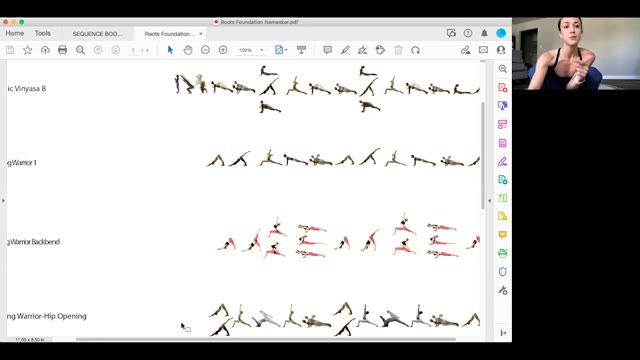Click the page number input field
This screenshot has width=640, height=360.
tap(133, 50)
